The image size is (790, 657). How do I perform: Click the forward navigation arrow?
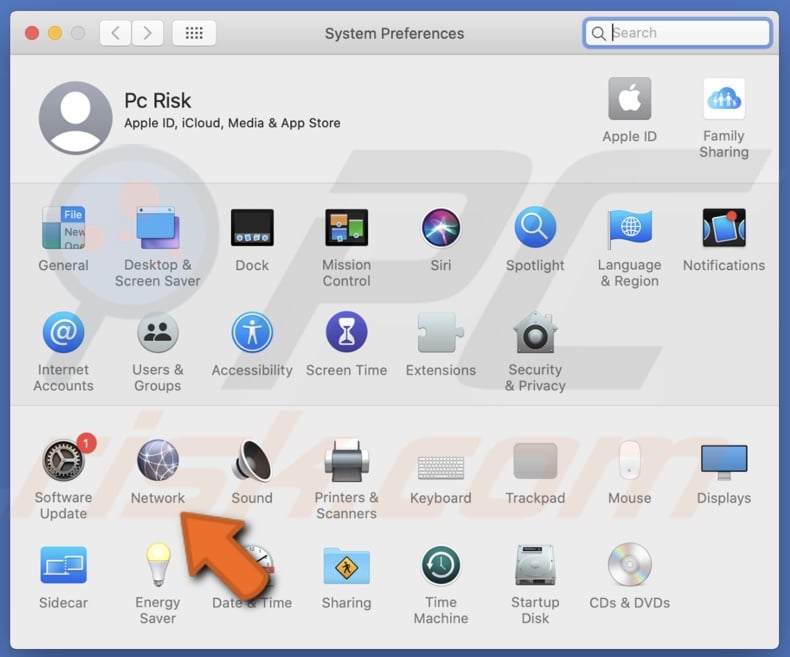148,33
